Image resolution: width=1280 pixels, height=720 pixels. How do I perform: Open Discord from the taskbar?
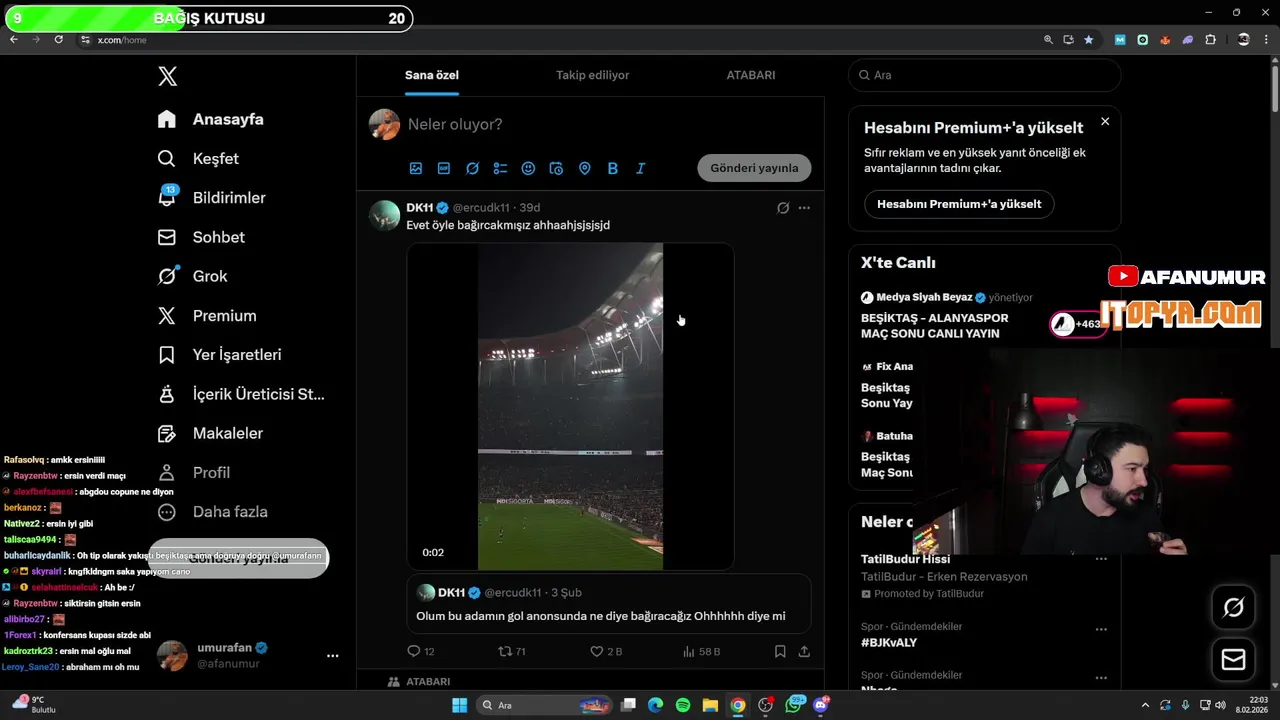pyautogui.click(x=822, y=705)
